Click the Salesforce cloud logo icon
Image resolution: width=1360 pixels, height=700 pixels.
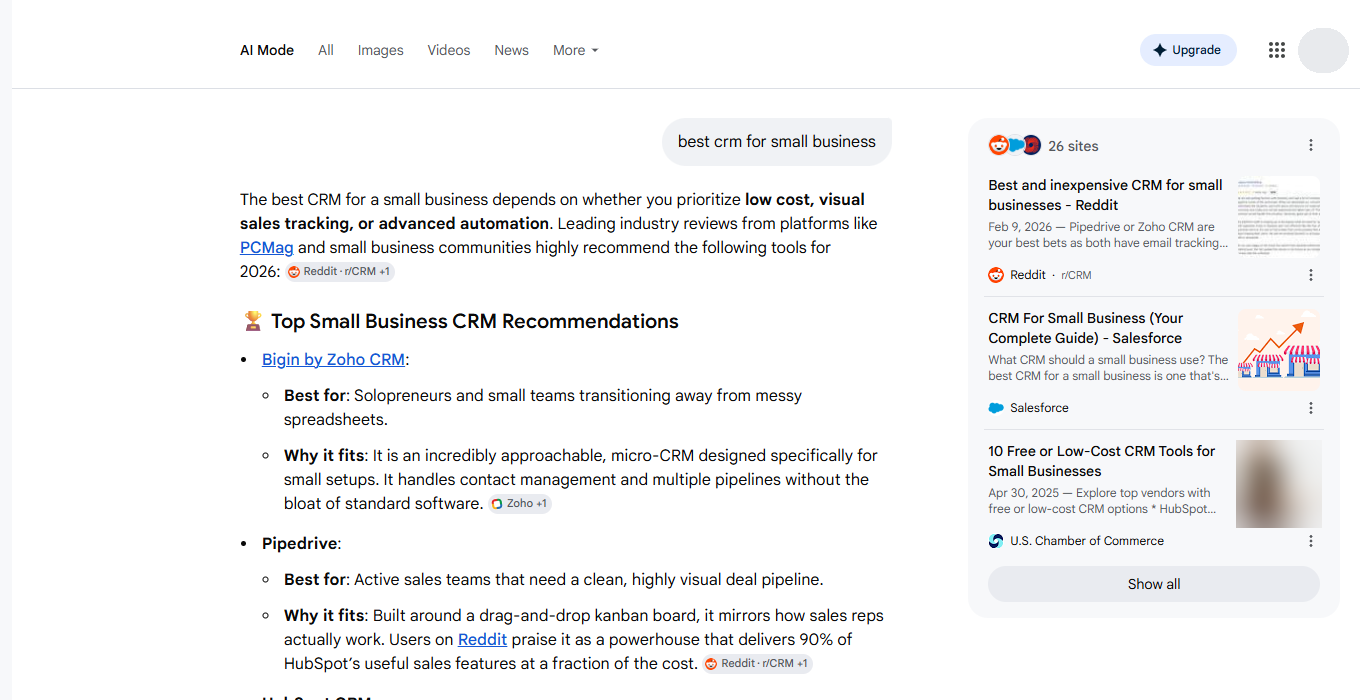996,408
